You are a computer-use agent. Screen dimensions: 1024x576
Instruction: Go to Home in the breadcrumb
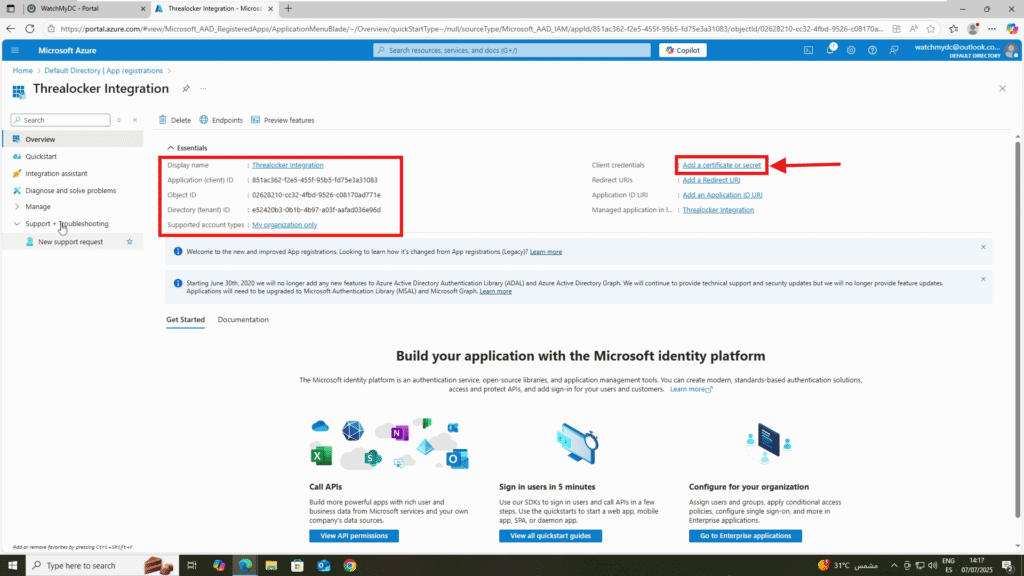click(x=23, y=71)
